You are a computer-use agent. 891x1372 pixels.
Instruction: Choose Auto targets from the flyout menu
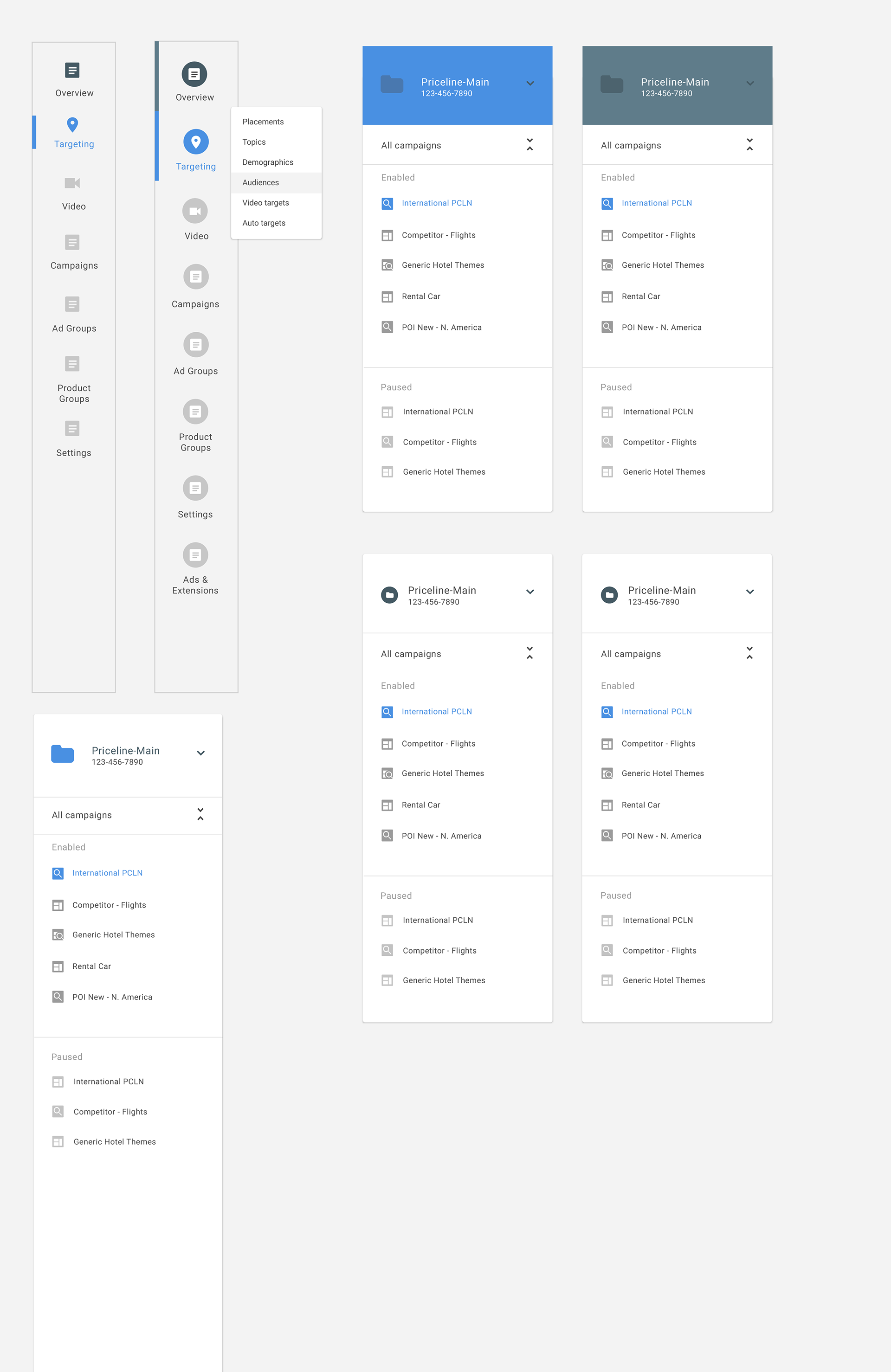click(276, 223)
